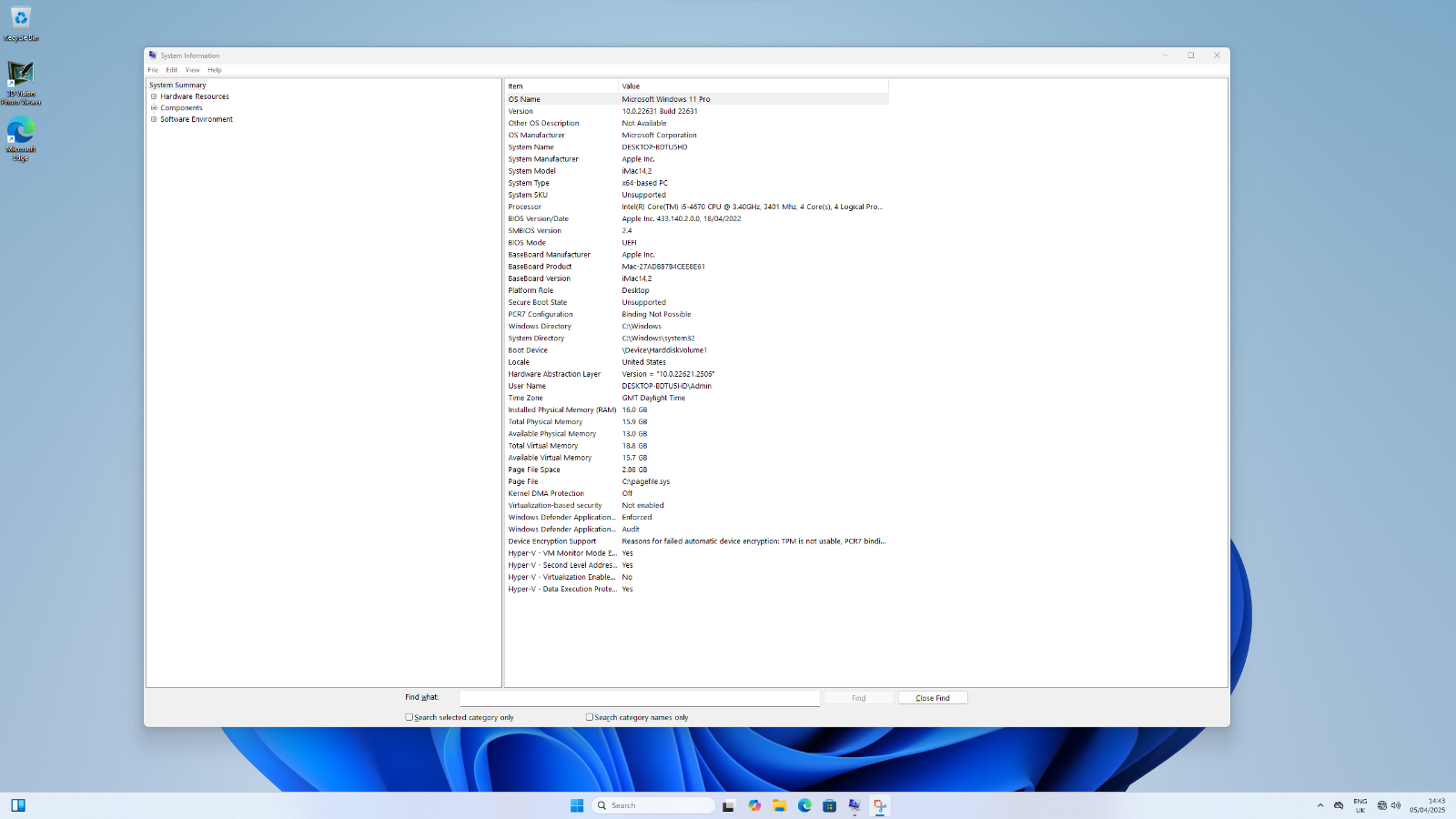Sort by the Item column header

click(561, 86)
